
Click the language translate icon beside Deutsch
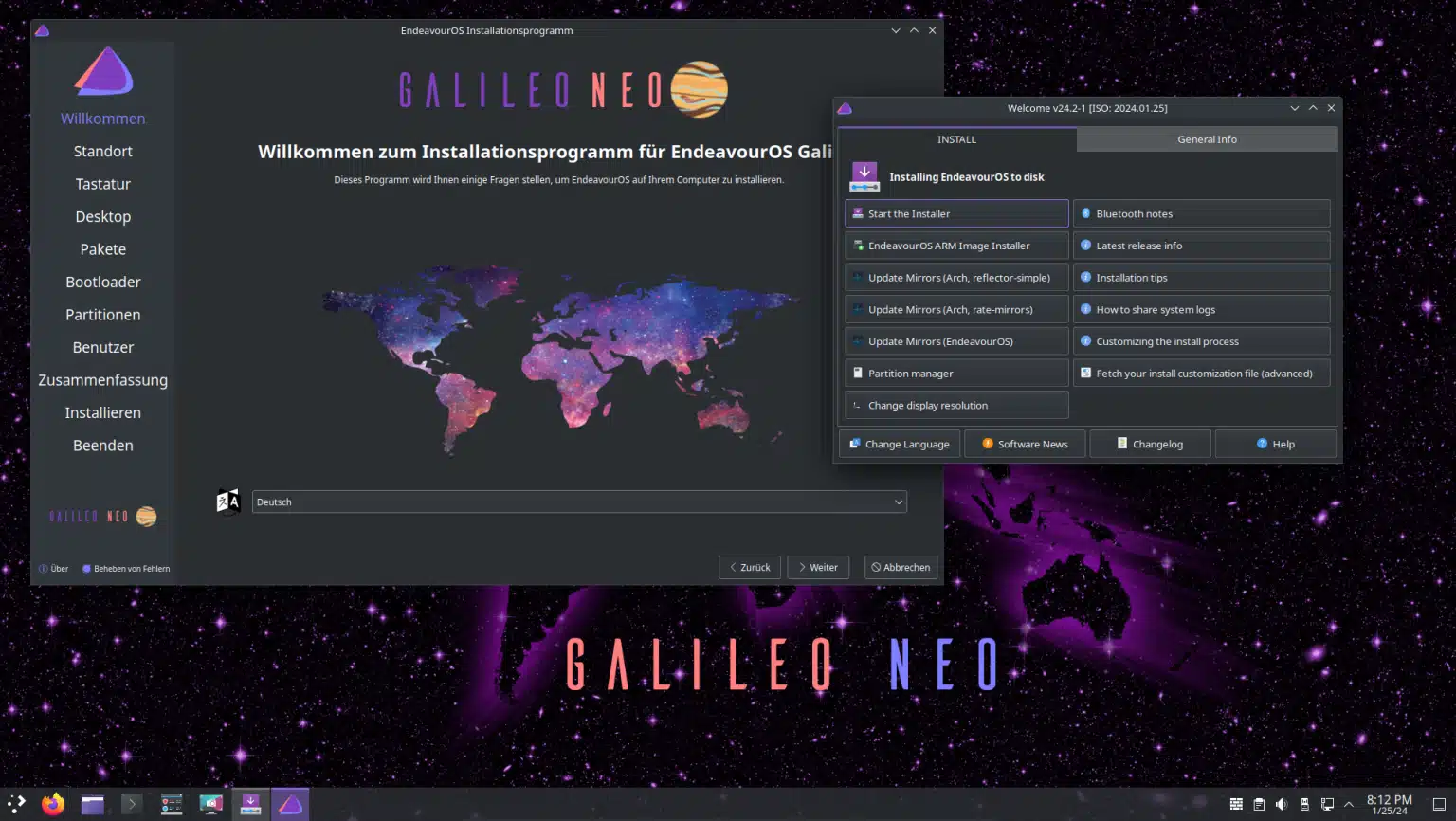(x=228, y=502)
